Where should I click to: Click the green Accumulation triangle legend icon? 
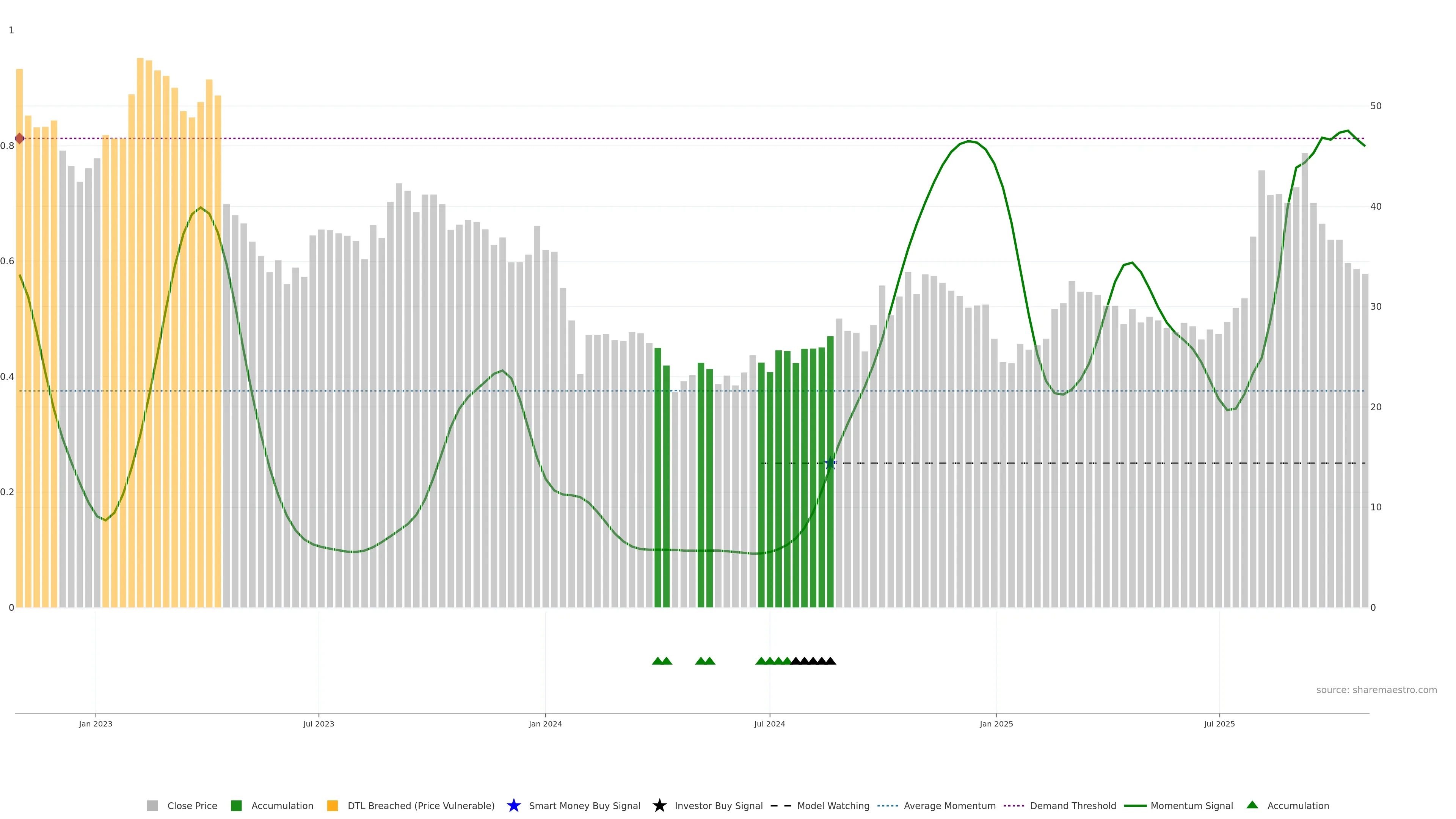coord(1252,805)
